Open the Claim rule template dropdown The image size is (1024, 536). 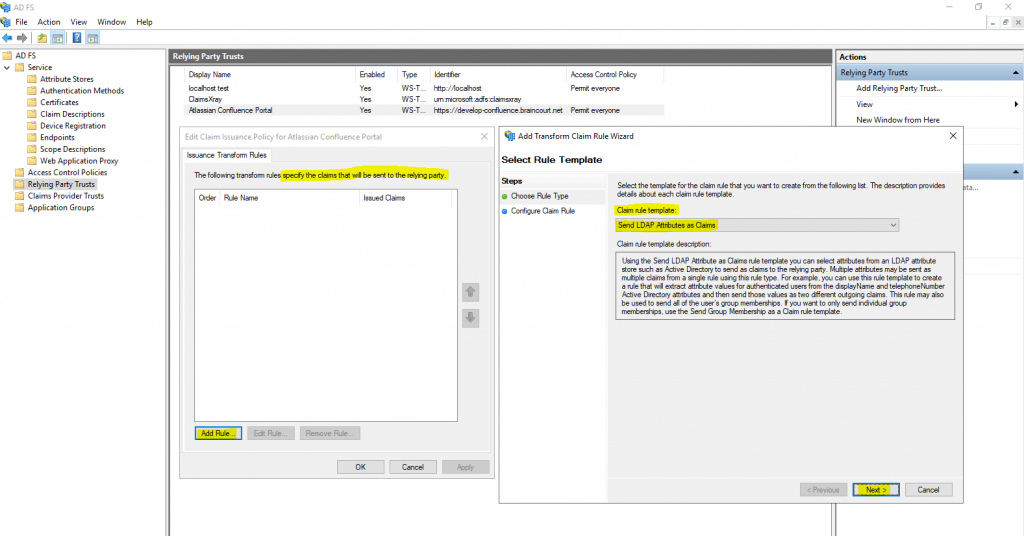pyautogui.click(x=757, y=225)
